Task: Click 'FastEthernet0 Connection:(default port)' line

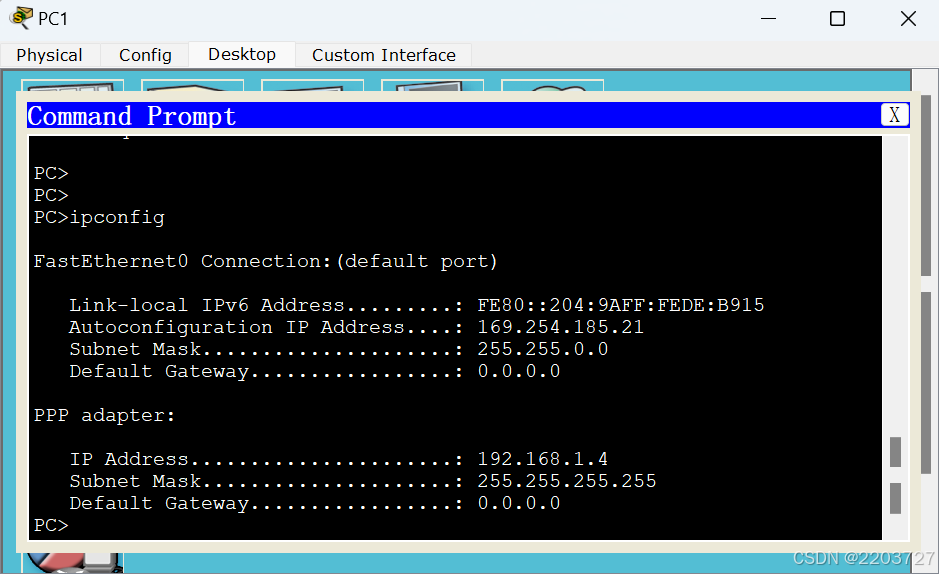Action: click(265, 262)
